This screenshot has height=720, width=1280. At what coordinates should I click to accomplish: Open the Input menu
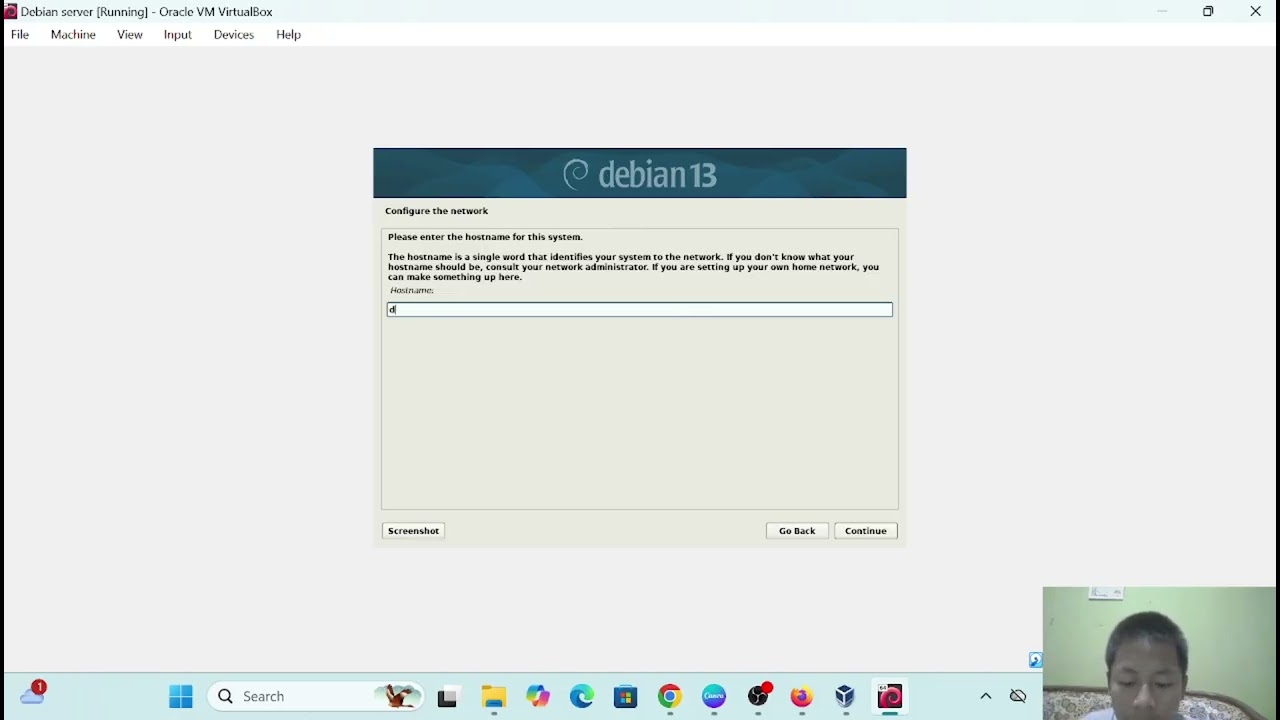178,34
